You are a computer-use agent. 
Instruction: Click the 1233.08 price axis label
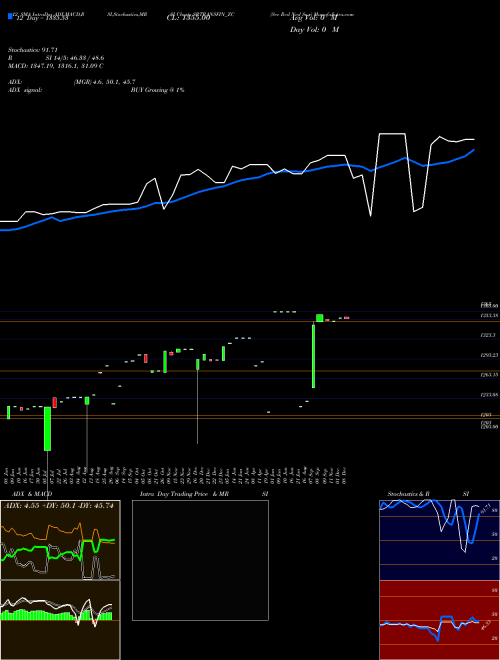pos(489,395)
